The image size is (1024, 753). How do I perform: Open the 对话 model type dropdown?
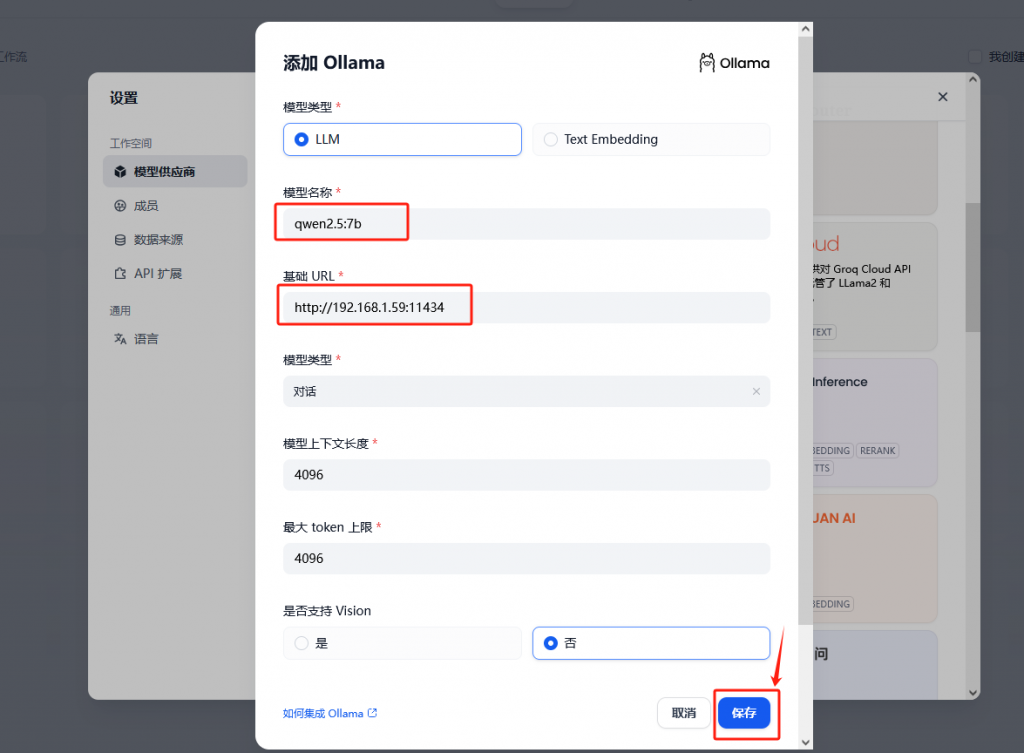click(x=526, y=391)
